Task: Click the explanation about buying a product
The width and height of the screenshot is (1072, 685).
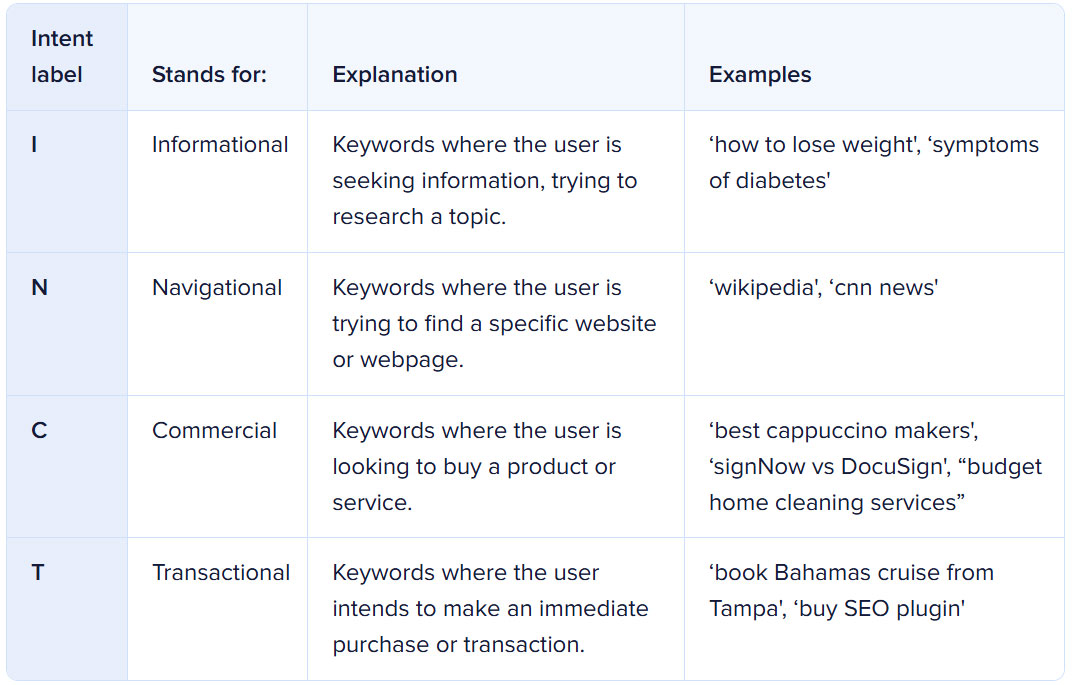Action: coord(496,466)
